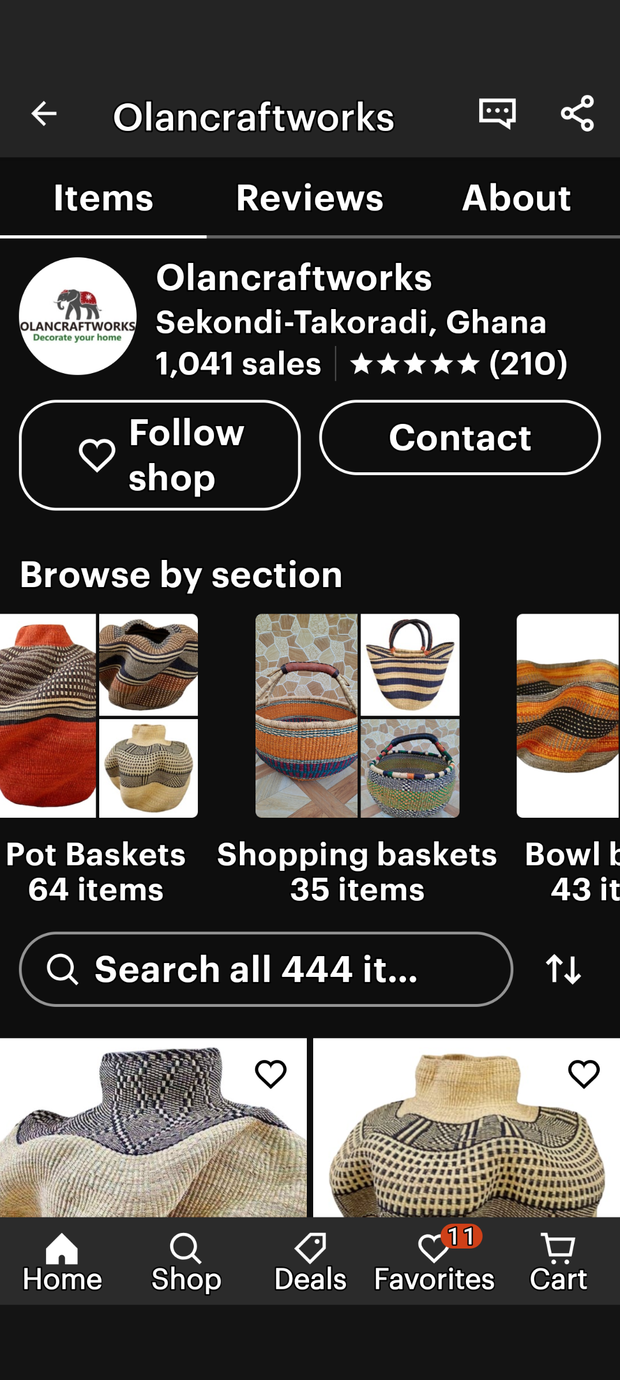Contact the shop owner
Viewport: 620px width, 1380px height.
tap(460, 437)
